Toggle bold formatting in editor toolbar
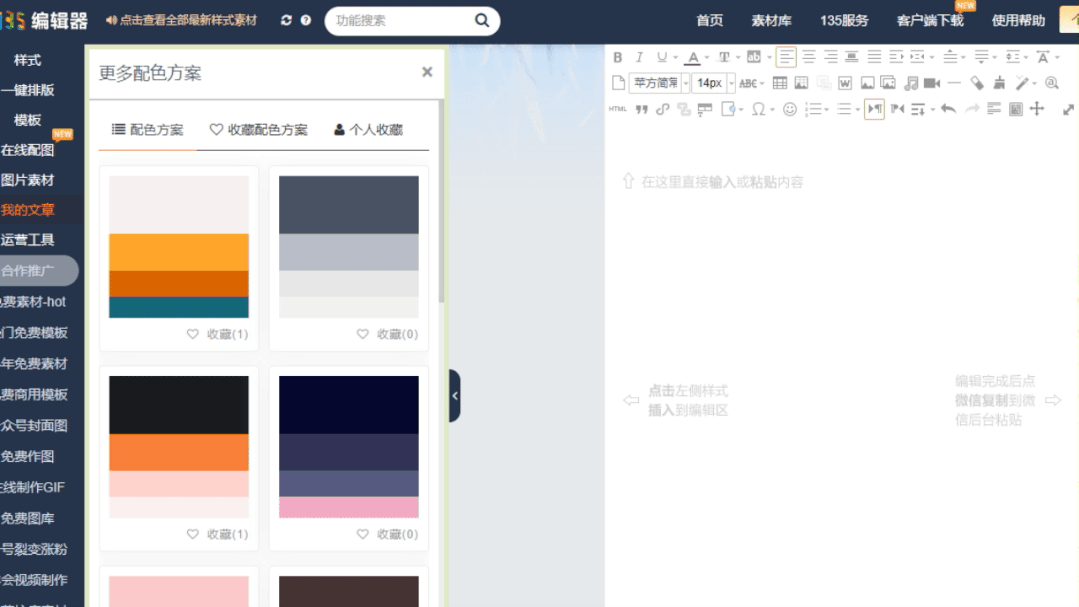Image resolution: width=1079 pixels, height=607 pixels. click(617, 57)
